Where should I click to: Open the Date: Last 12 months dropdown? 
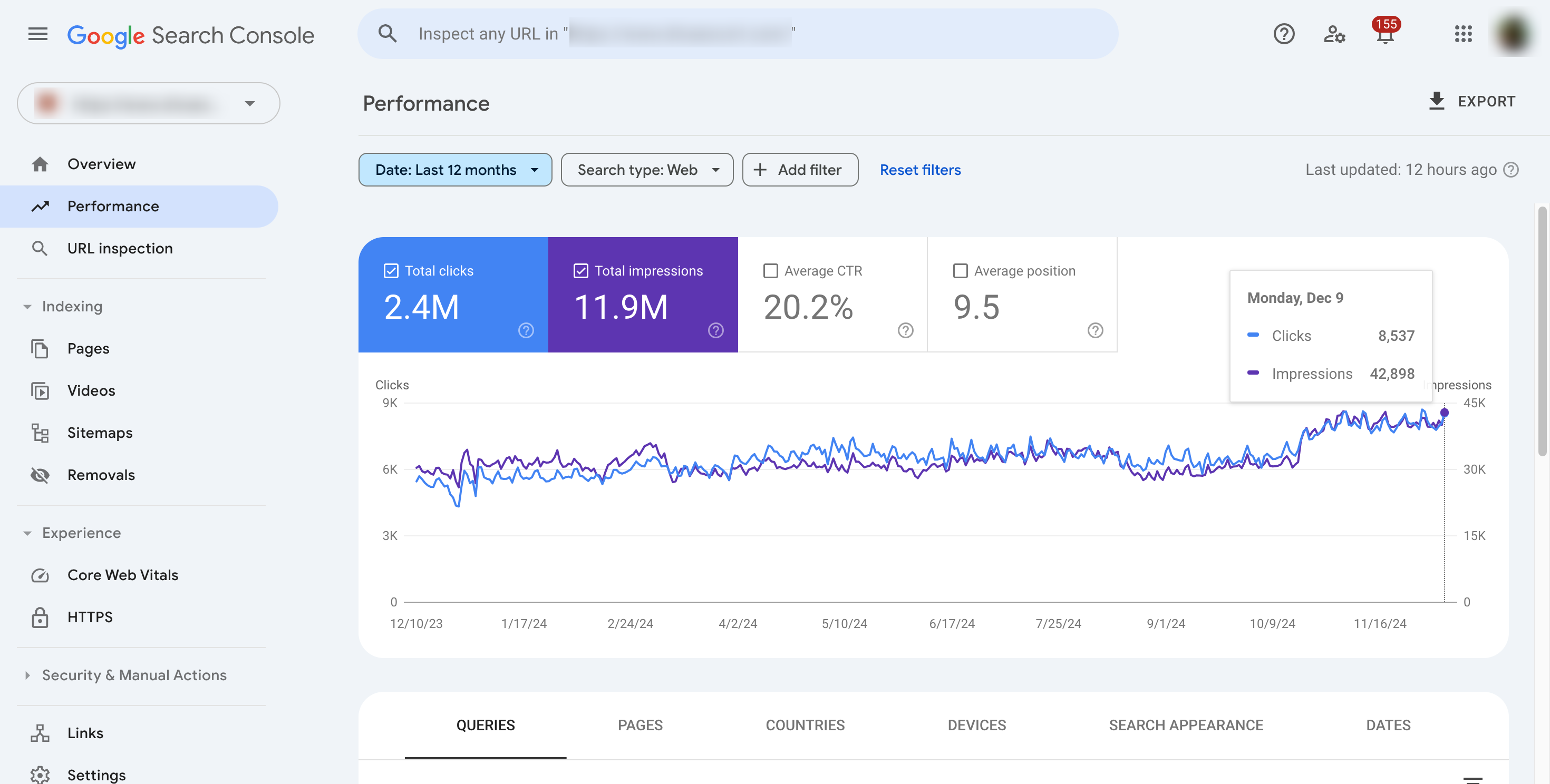coord(455,170)
